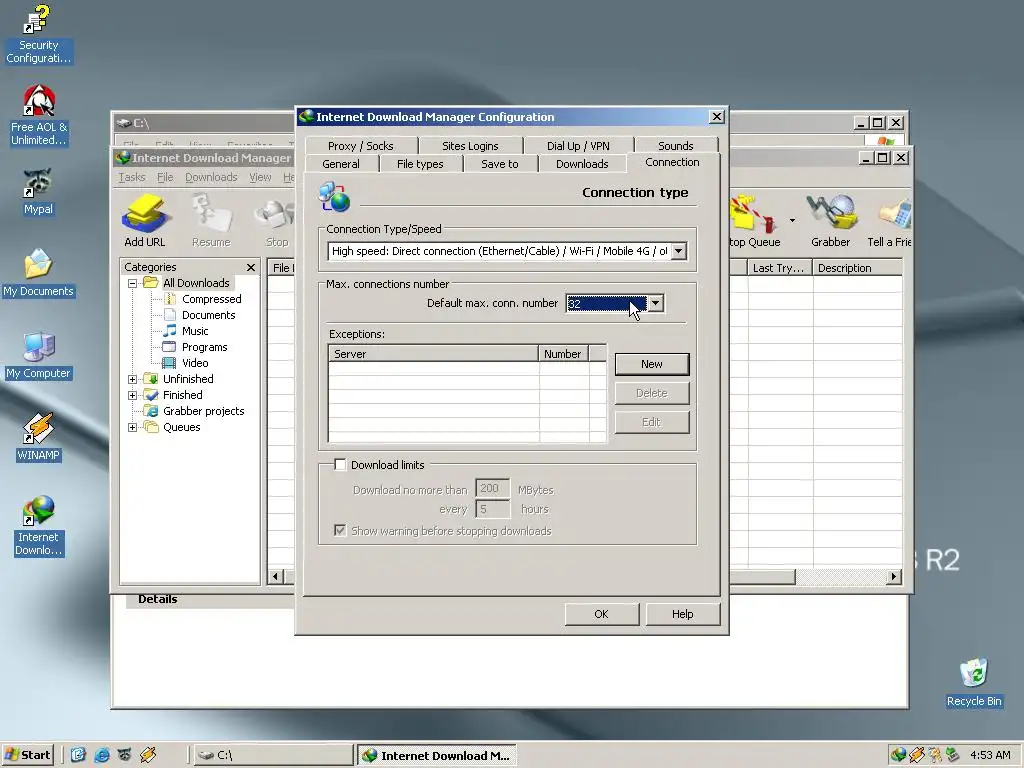Enable the Download limits checkbox
This screenshot has height=768, width=1024.
coord(340,464)
